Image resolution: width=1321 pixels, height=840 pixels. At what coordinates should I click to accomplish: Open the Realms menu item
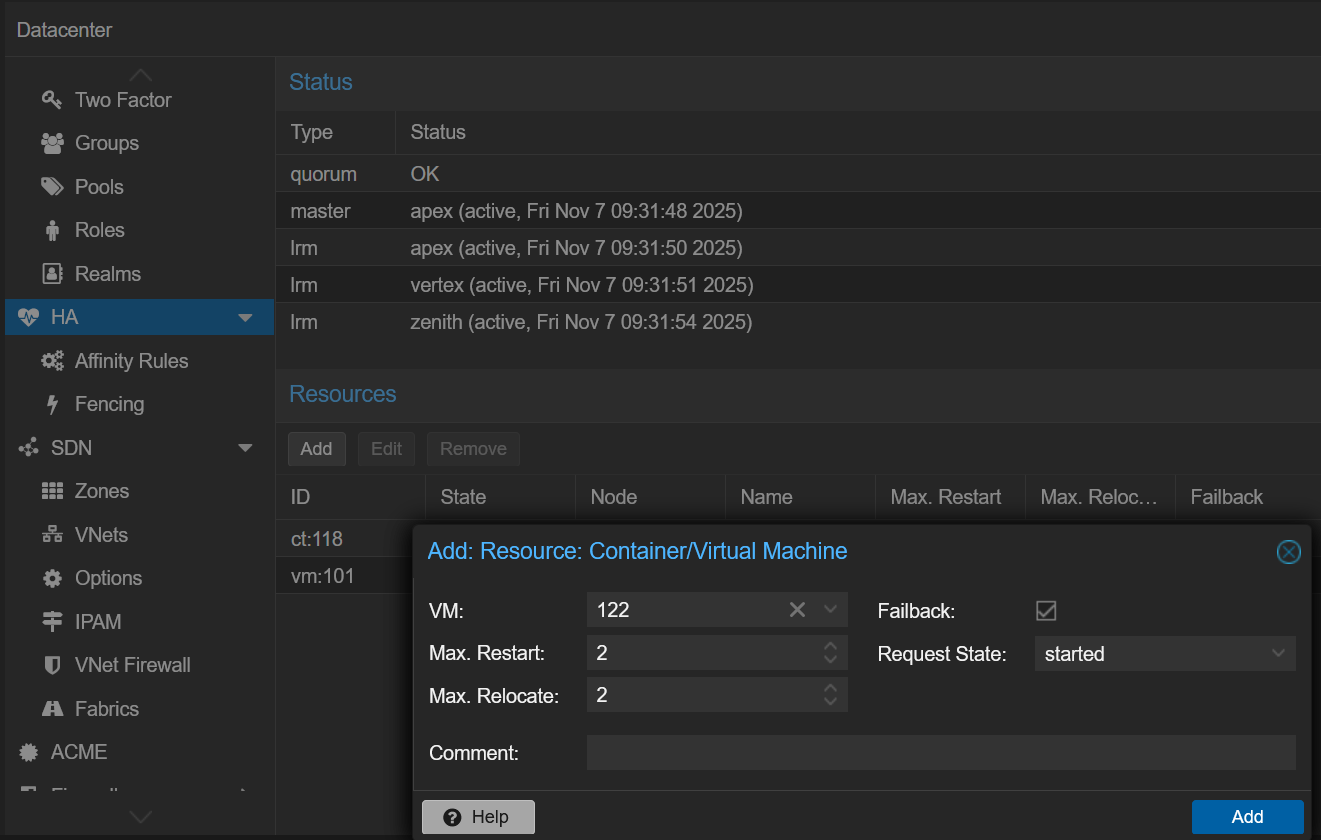click(x=107, y=274)
